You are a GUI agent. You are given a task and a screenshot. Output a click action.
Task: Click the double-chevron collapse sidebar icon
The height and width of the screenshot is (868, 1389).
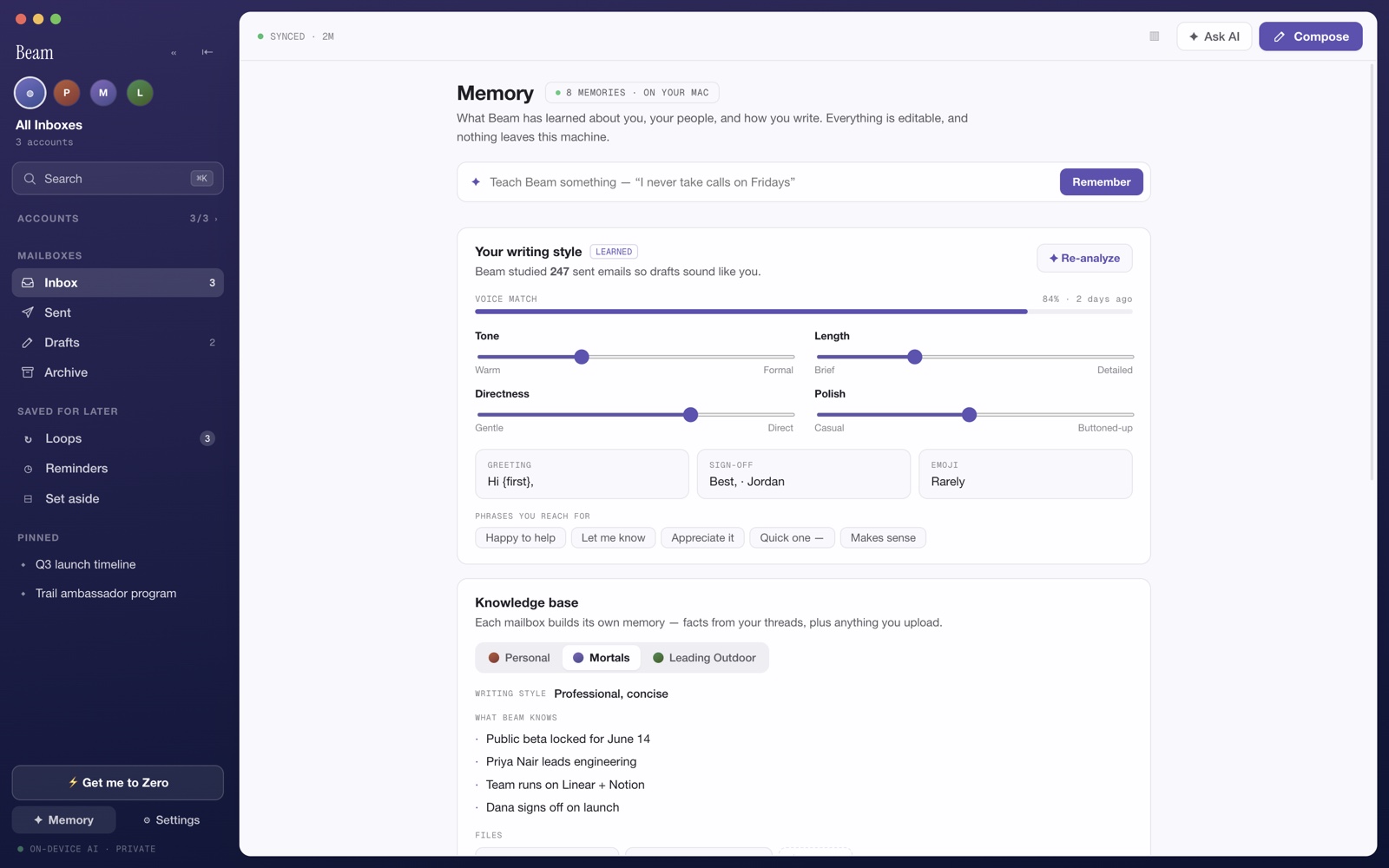pos(174,53)
